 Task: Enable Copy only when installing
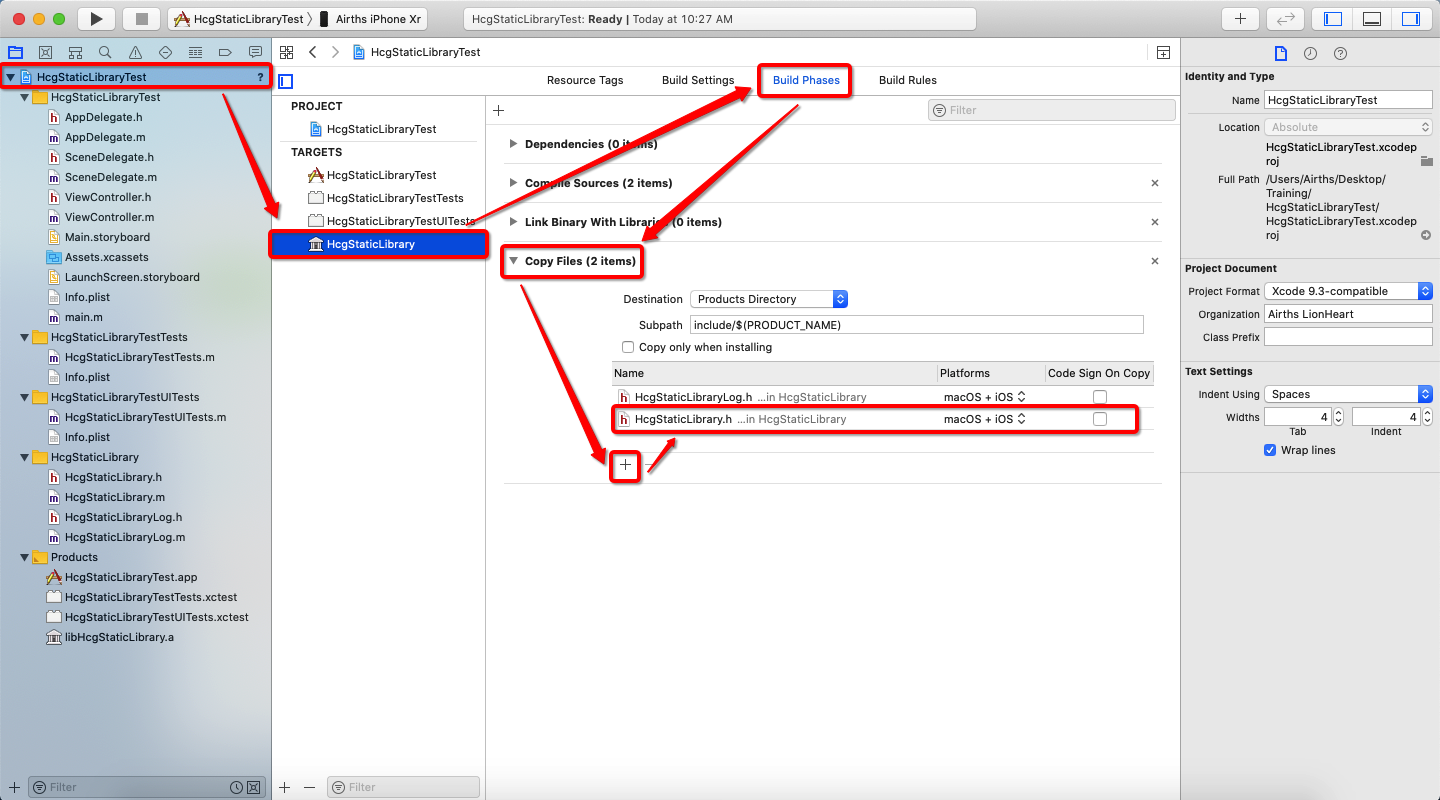tap(628, 347)
